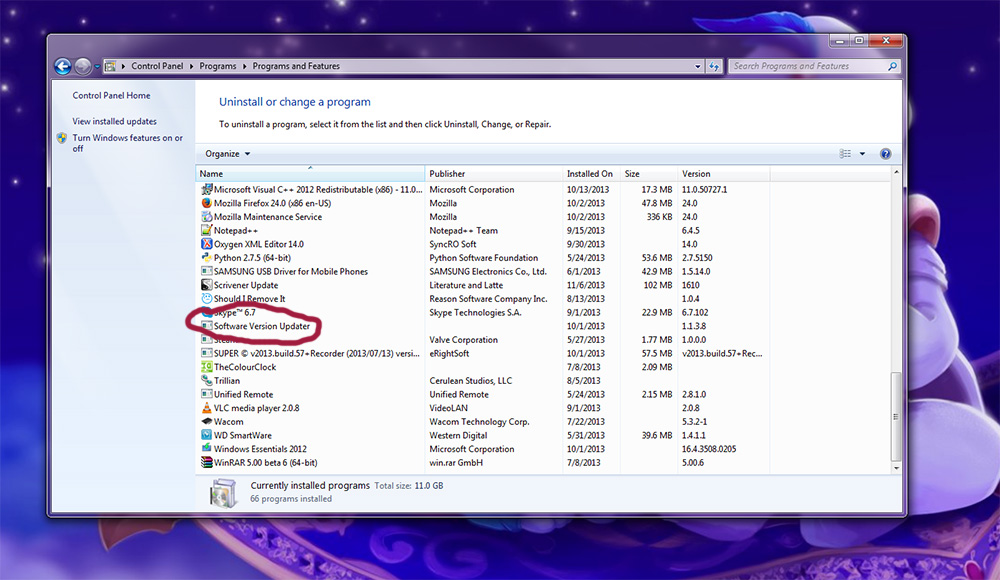The width and height of the screenshot is (1000, 580).
Task: Click the TheColourClock icon
Action: [207, 367]
